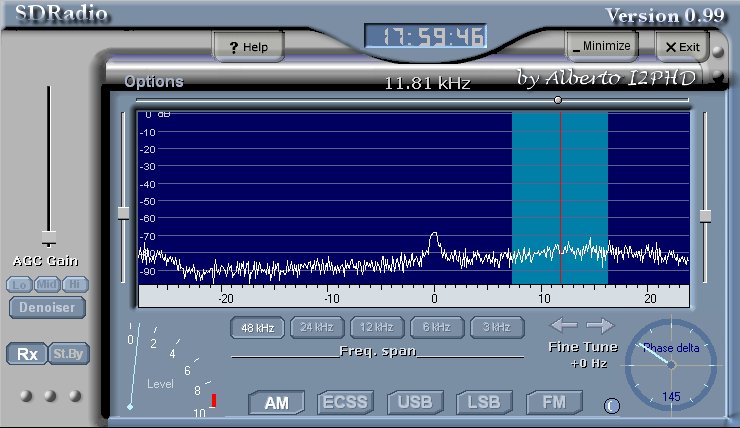Click the AGC Gain vertical slider handle
Screen dimensions: 740x428
click(47, 242)
